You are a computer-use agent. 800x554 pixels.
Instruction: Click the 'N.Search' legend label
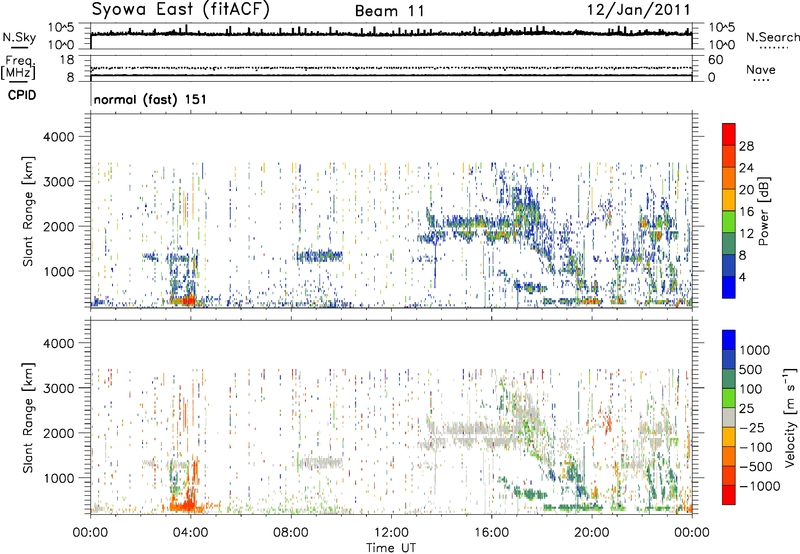point(773,37)
